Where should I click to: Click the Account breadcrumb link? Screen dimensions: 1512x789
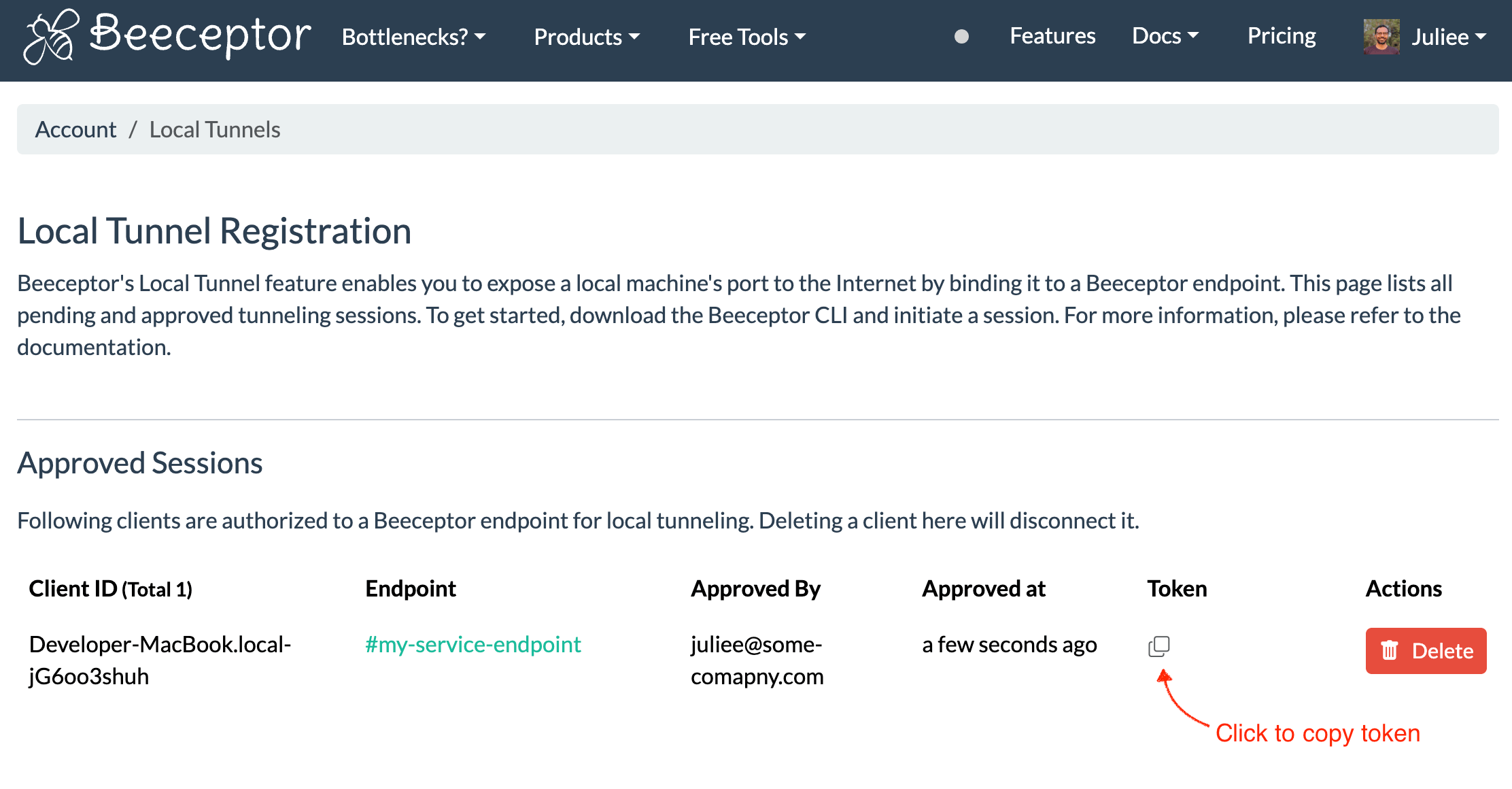(75, 129)
